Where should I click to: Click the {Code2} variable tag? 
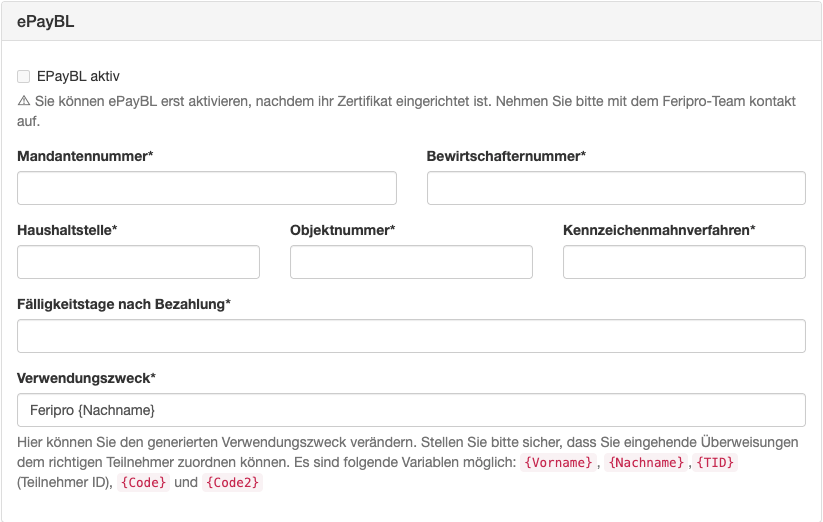coord(233,483)
